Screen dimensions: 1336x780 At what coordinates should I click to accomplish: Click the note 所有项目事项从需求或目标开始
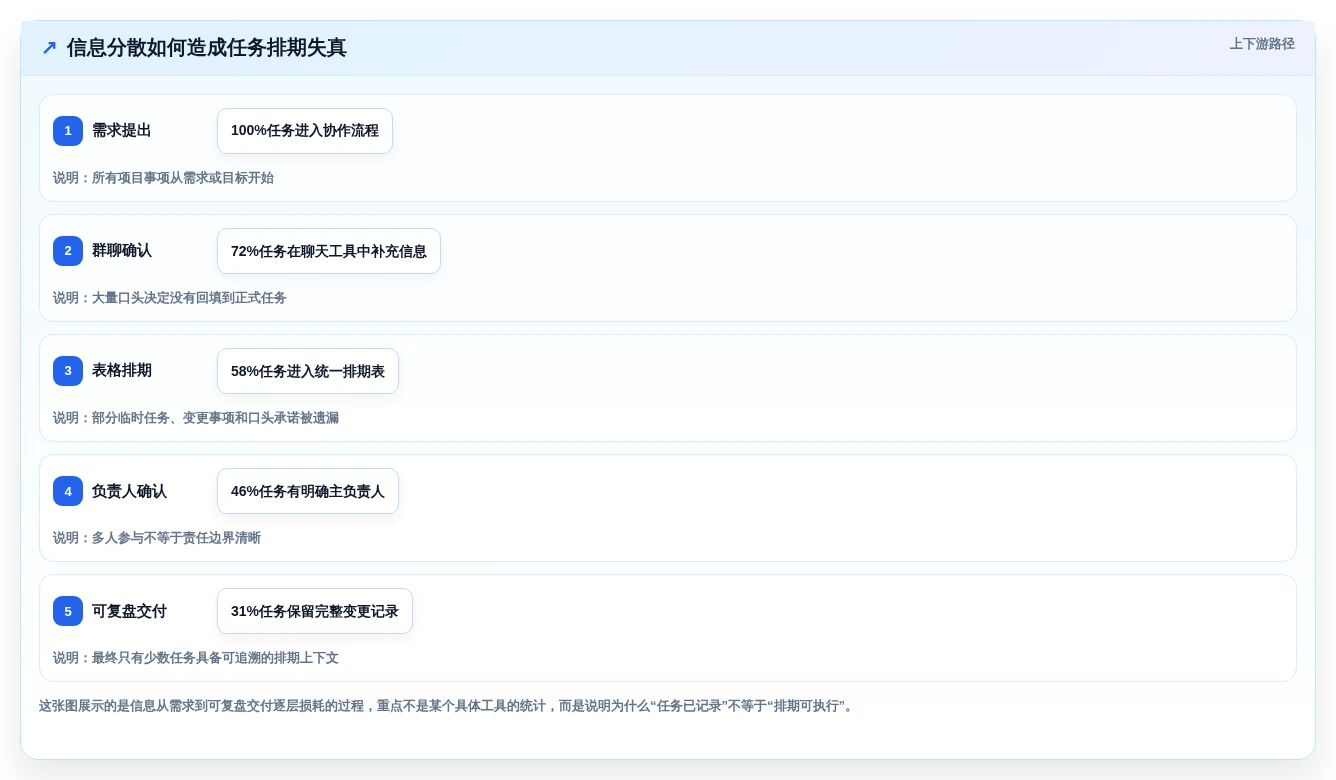163,178
